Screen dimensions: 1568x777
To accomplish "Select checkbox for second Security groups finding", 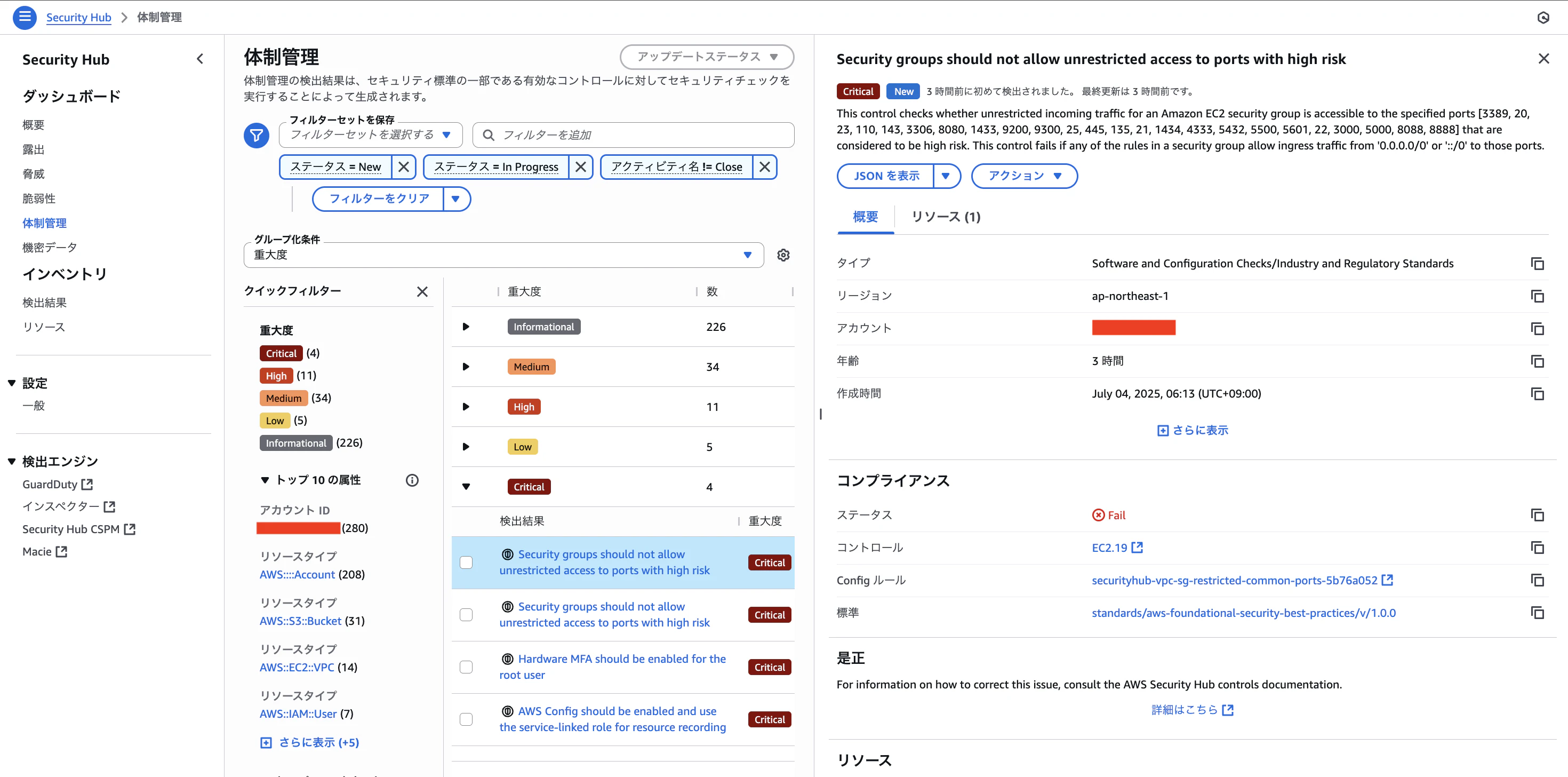I will click(466, 615).
